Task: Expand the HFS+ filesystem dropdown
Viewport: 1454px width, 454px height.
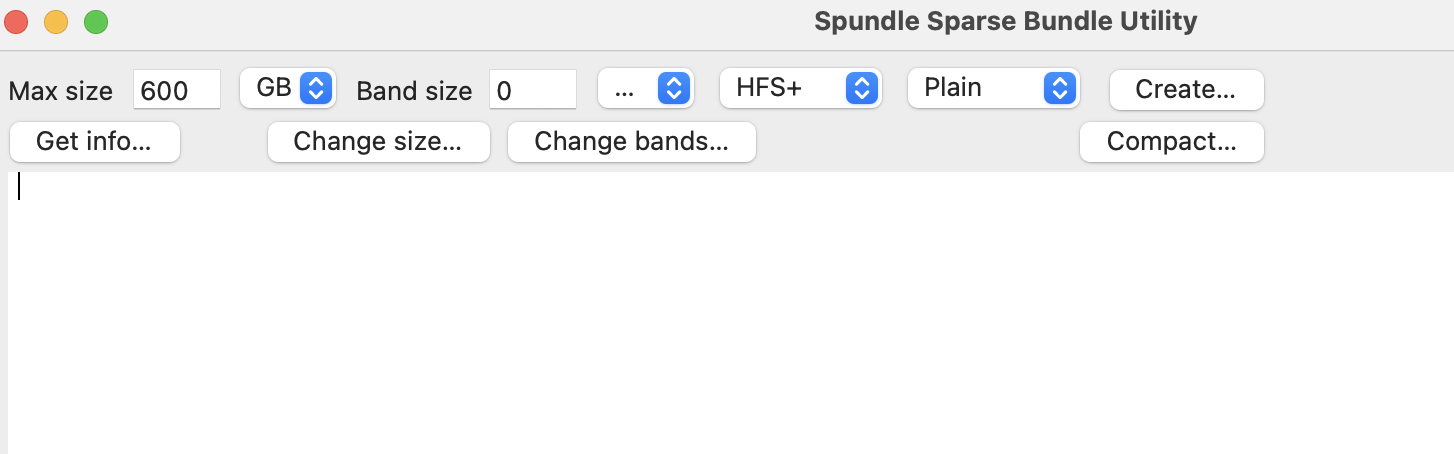Action: (799, 88)
